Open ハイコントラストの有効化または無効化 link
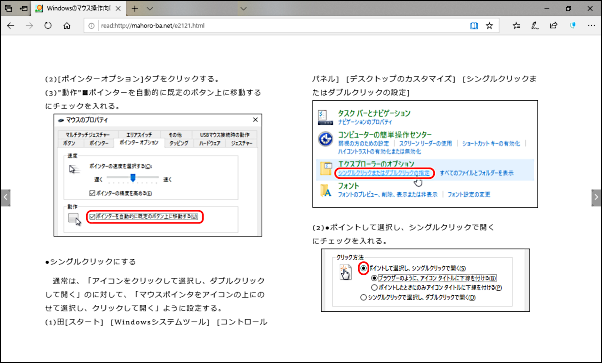This screenshot has width=602, height=363. point(379,151)
